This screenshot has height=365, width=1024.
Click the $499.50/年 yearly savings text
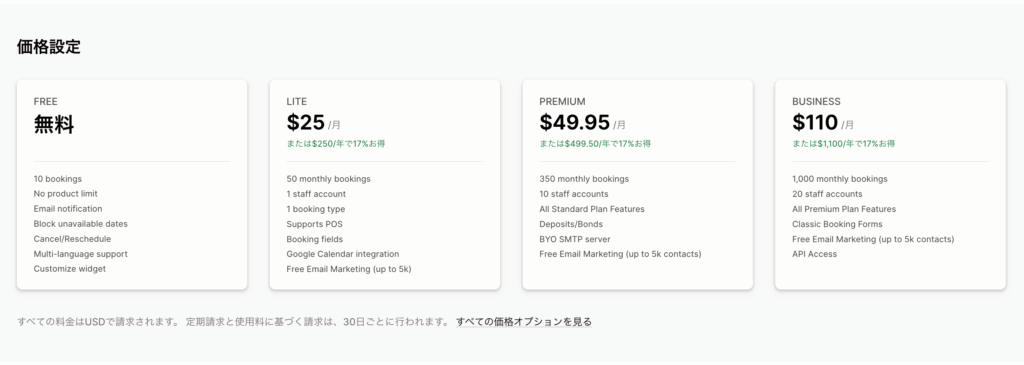[595, 144]
